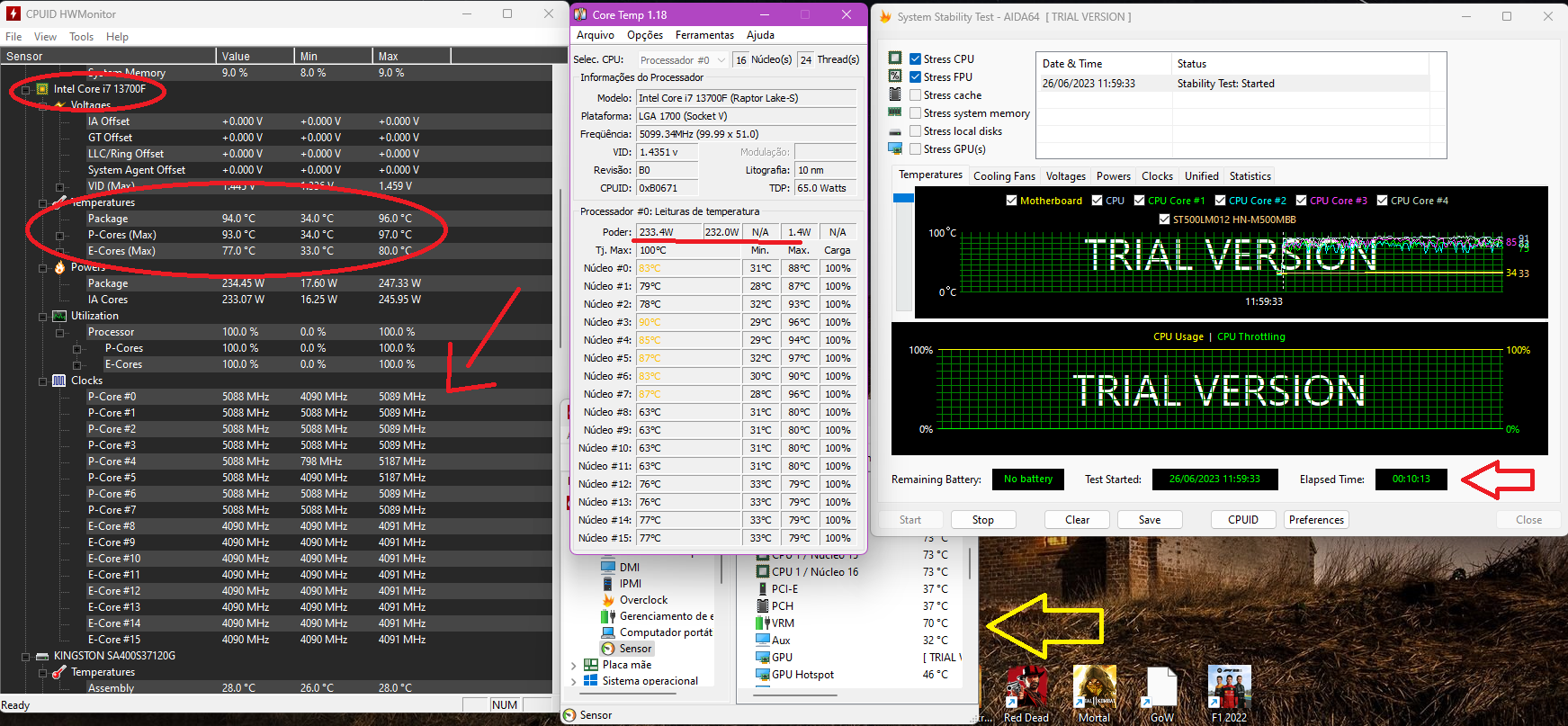
Task: Click the Utilization chart icon in HWMonitor
Action: click(59, 316)
